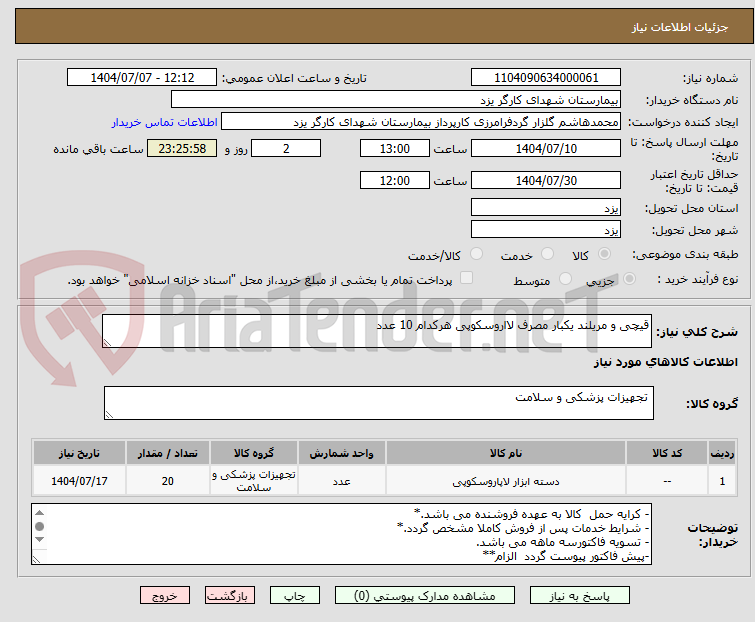755x622 pixels.
Task: Click the شهر محل تحویل field
Action: 546,229
